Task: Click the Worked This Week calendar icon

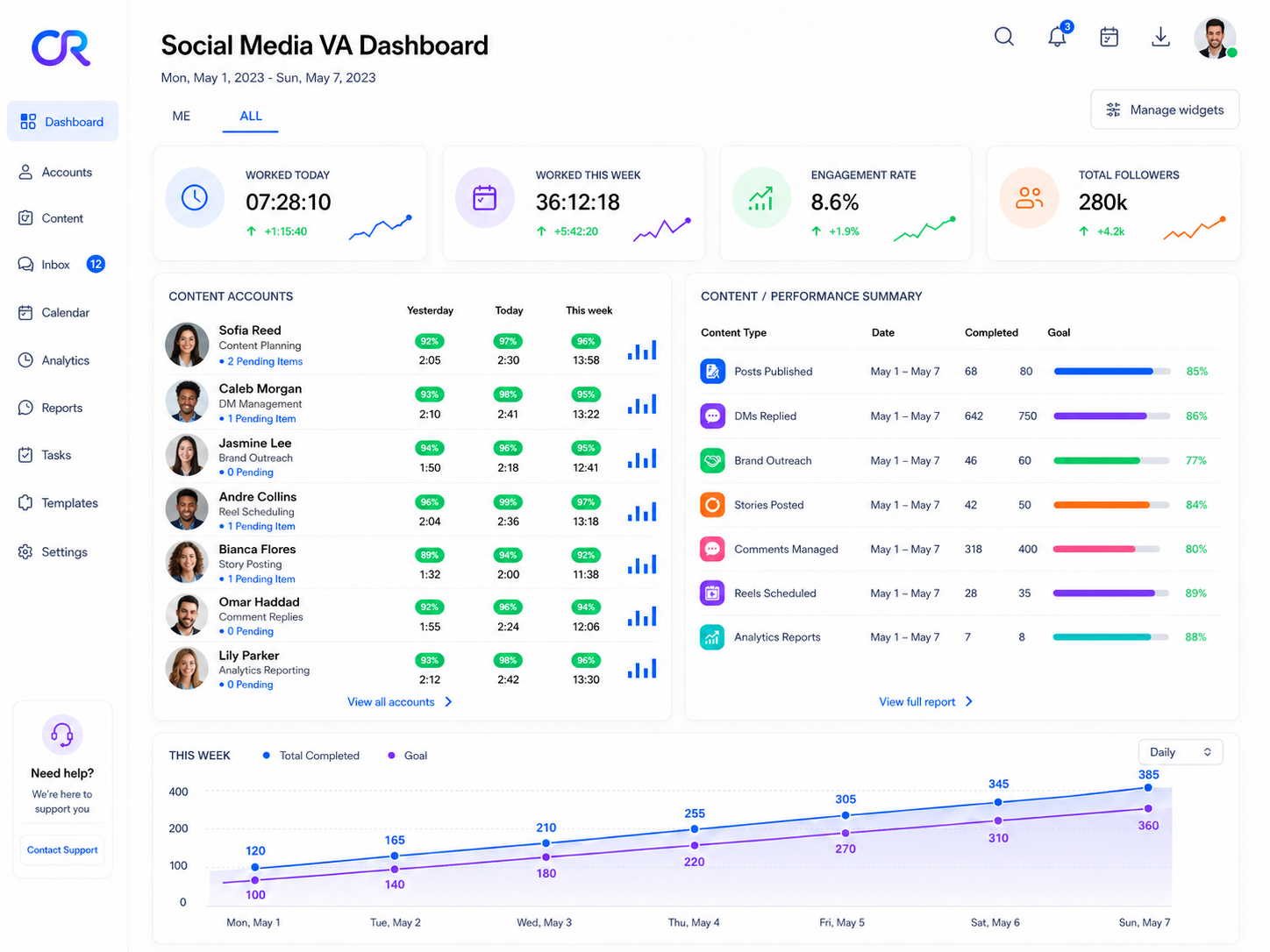Action: point(484,197)
